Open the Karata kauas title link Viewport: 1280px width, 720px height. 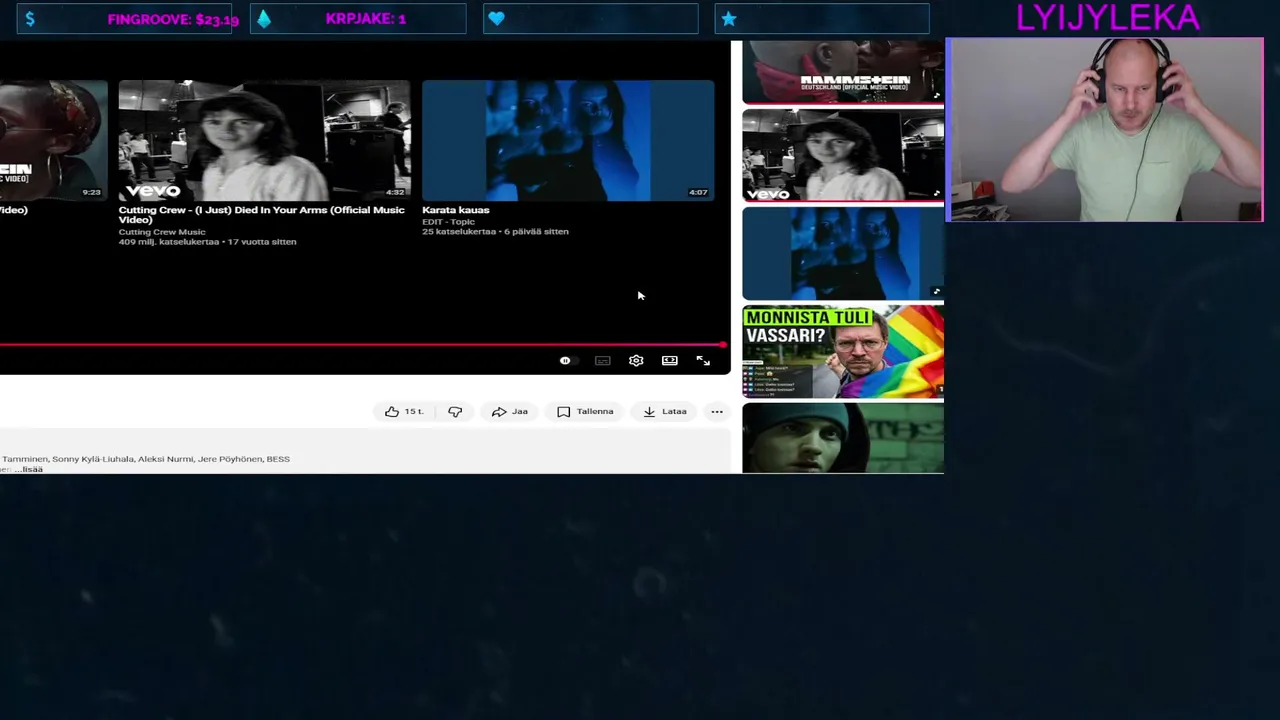(x=456, y=210)
